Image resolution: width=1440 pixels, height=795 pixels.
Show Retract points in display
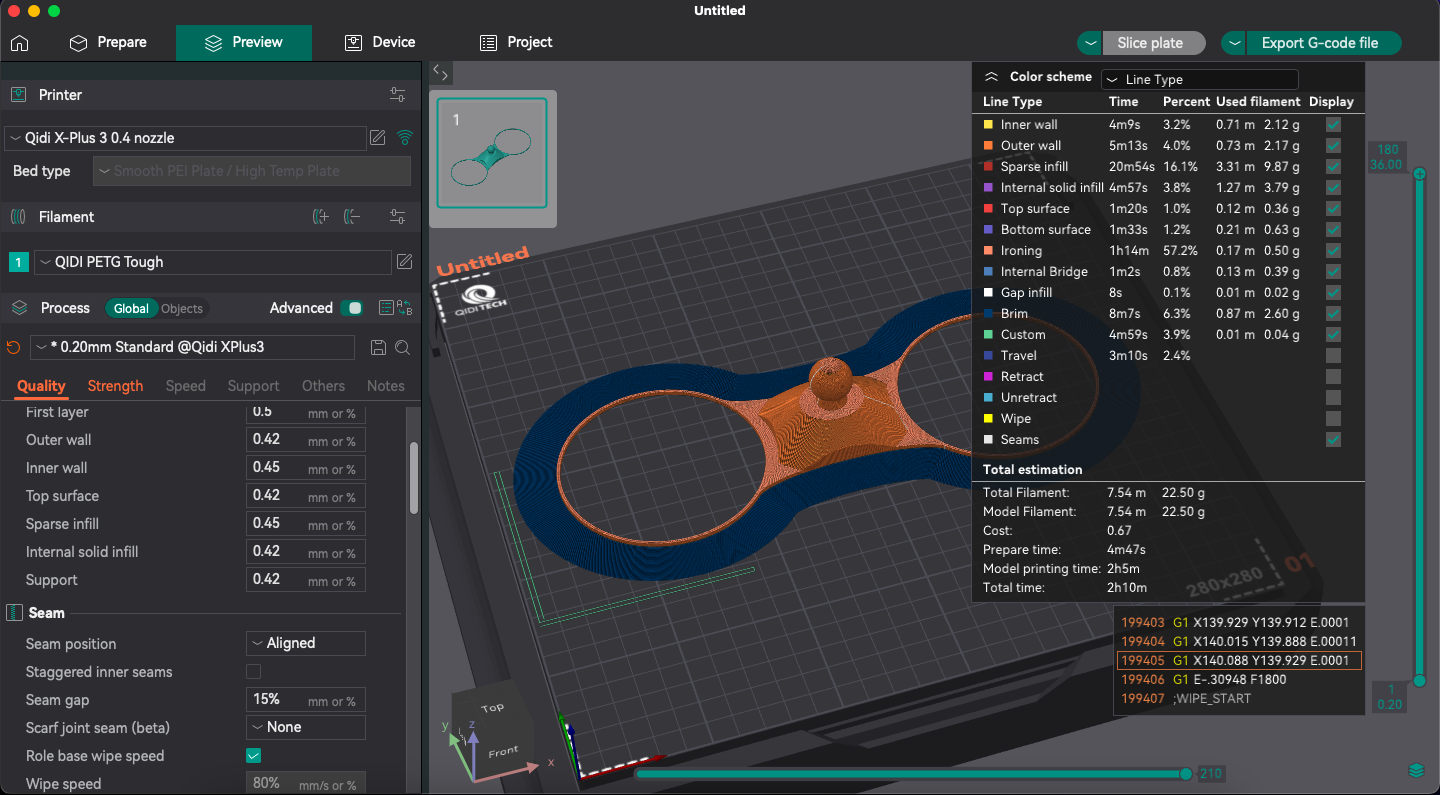[1333, 377]
